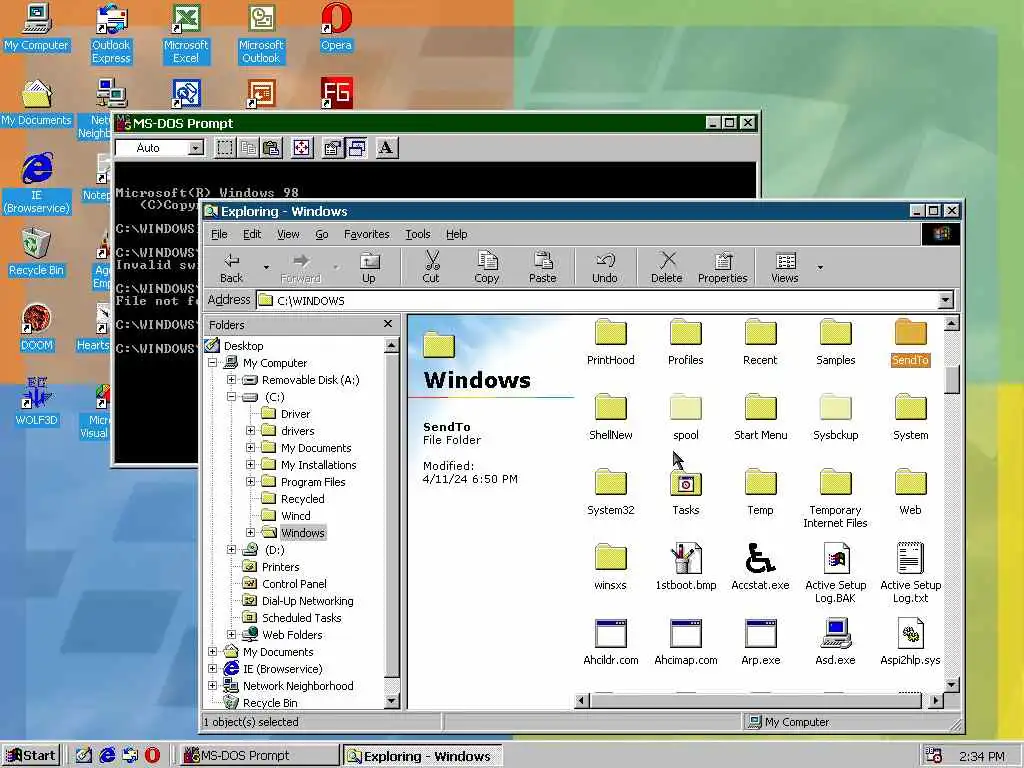1024x768 pixels.
Task: Open the View menu
Action: 288,234
